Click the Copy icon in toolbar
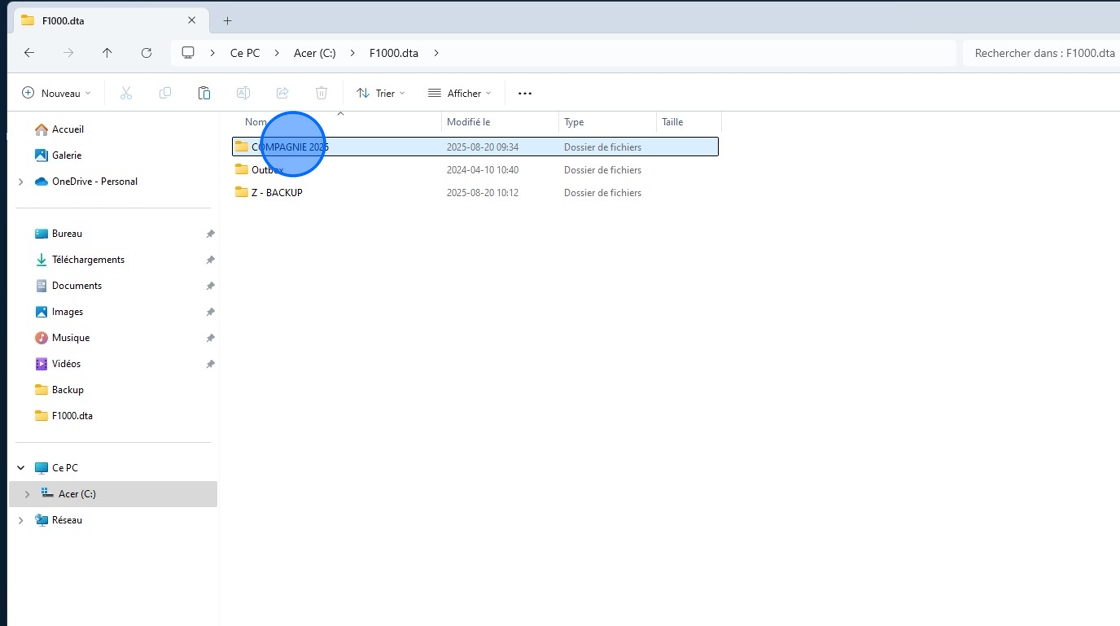 [165, 93]
